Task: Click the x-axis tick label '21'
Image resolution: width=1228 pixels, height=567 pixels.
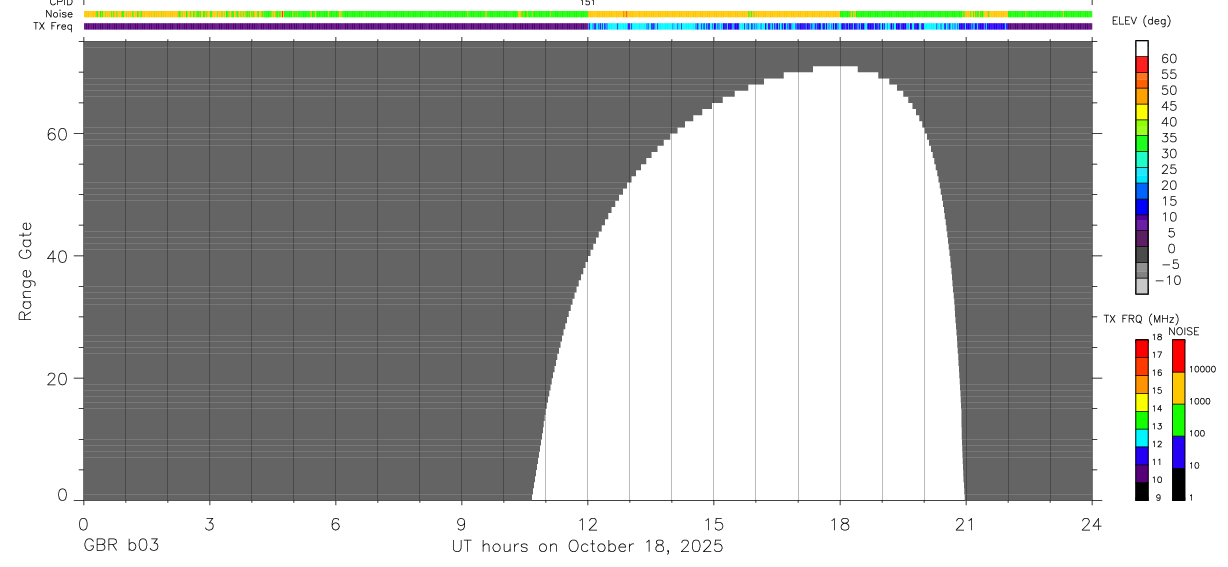Action: point(966,523)
